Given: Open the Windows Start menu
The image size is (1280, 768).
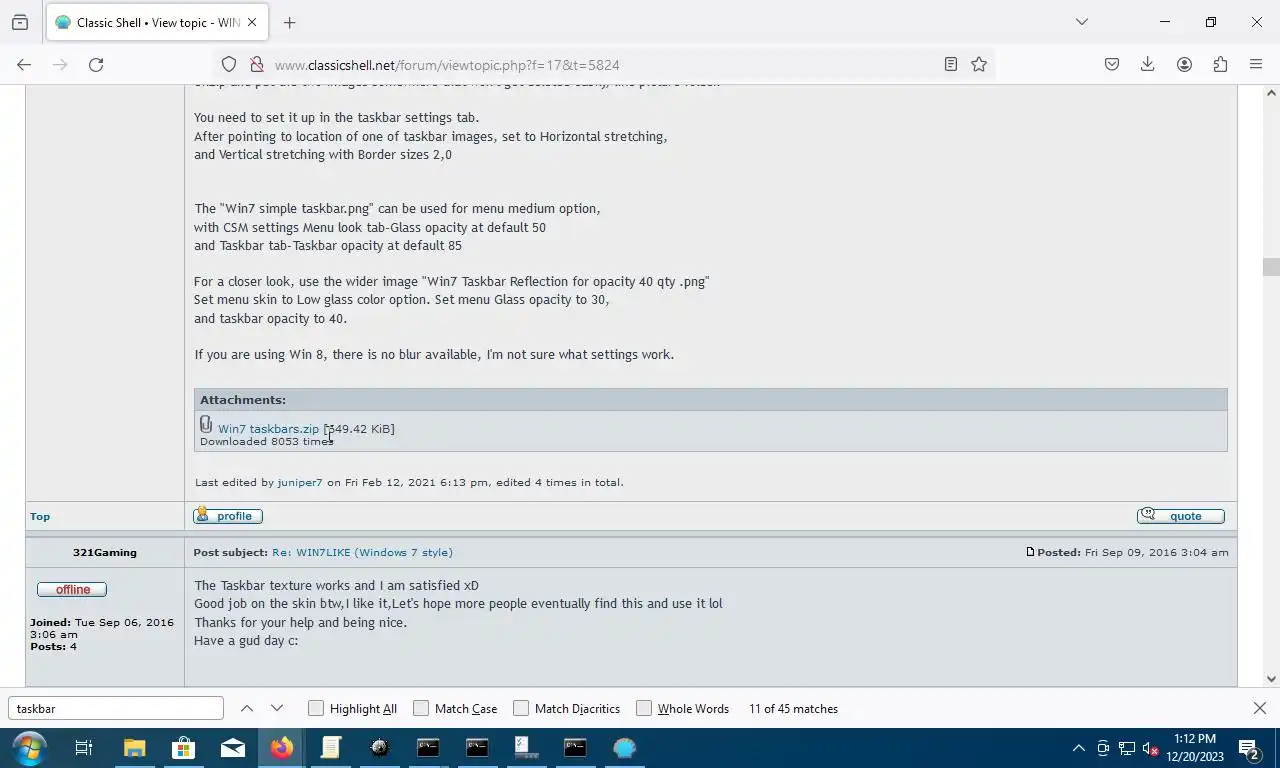Looking at the screenshot, I should click(x=28, y=747).
